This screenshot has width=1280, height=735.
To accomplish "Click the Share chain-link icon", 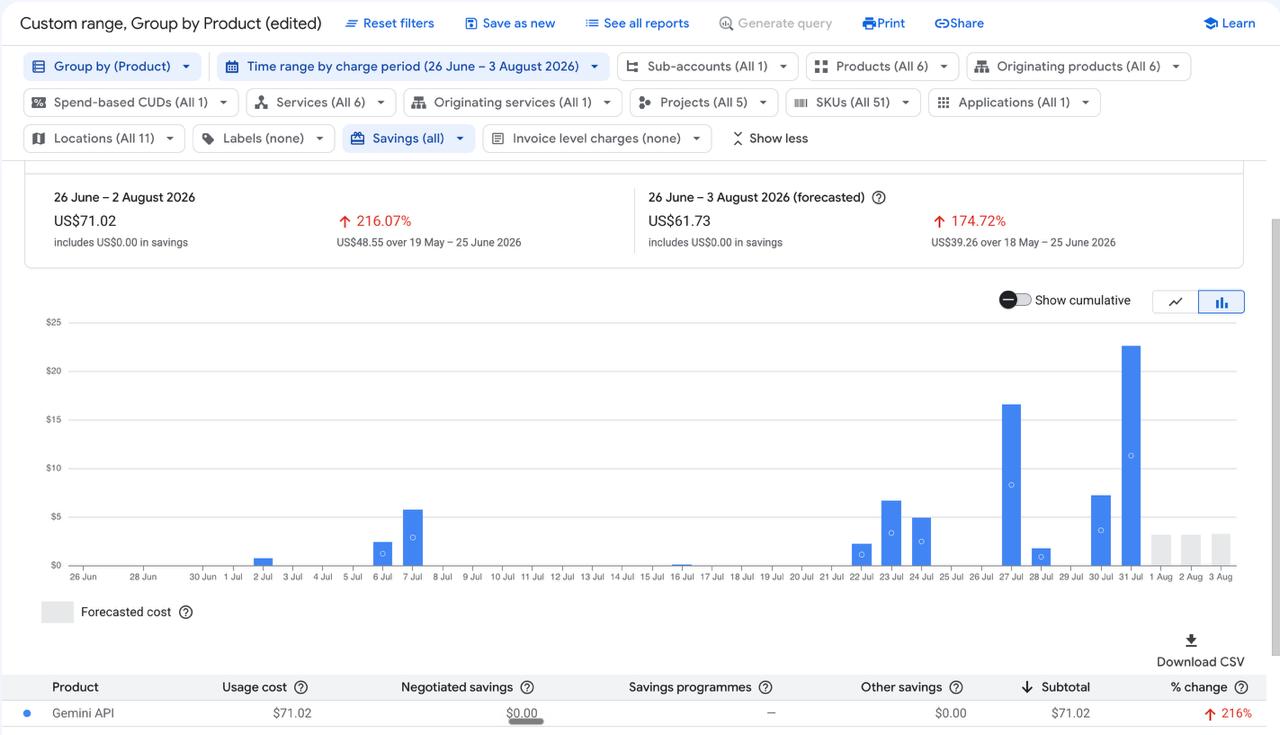I will click(942, 23).
